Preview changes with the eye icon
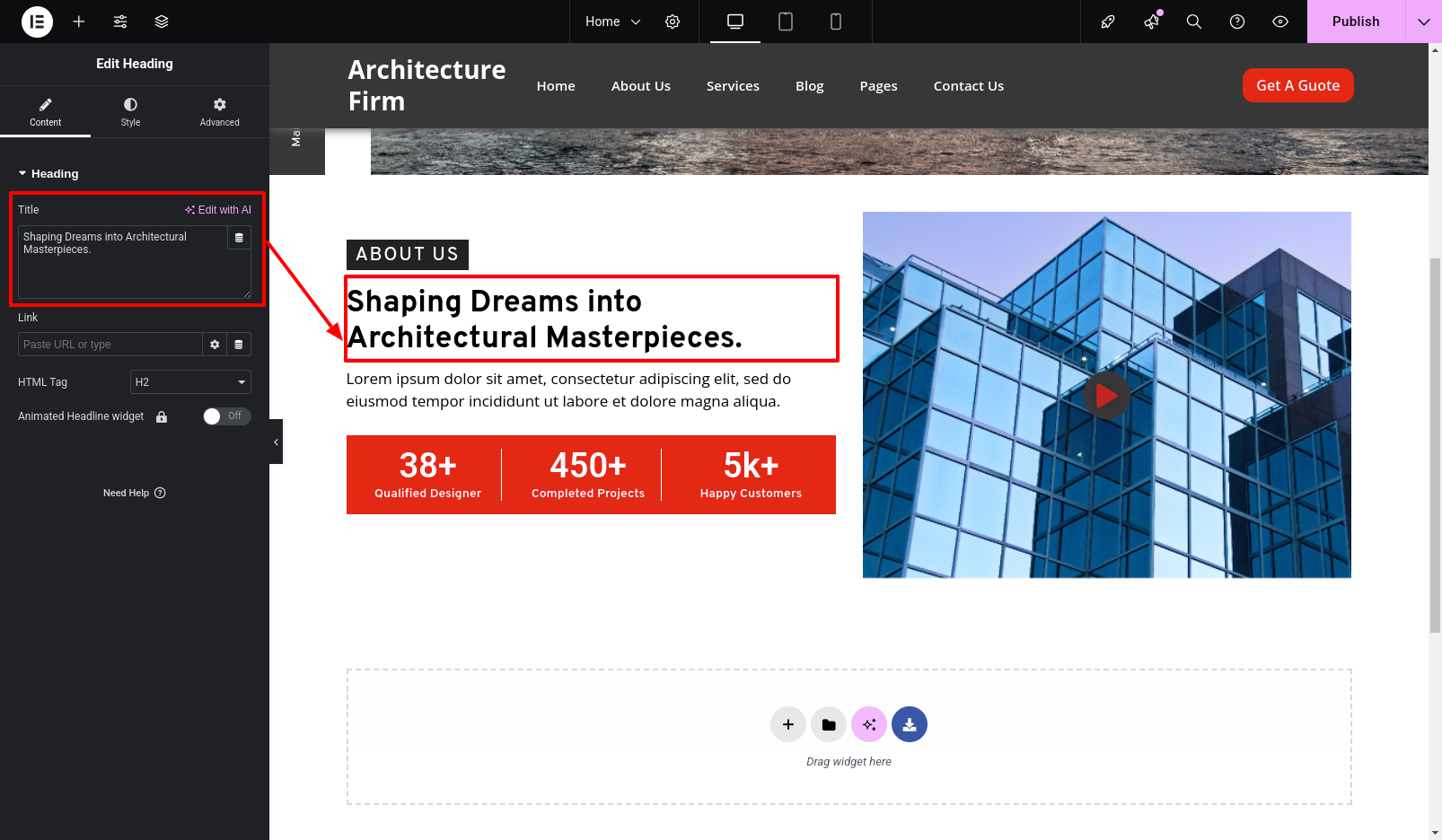Screen dimensions: 1442x840 point(1280,22)
